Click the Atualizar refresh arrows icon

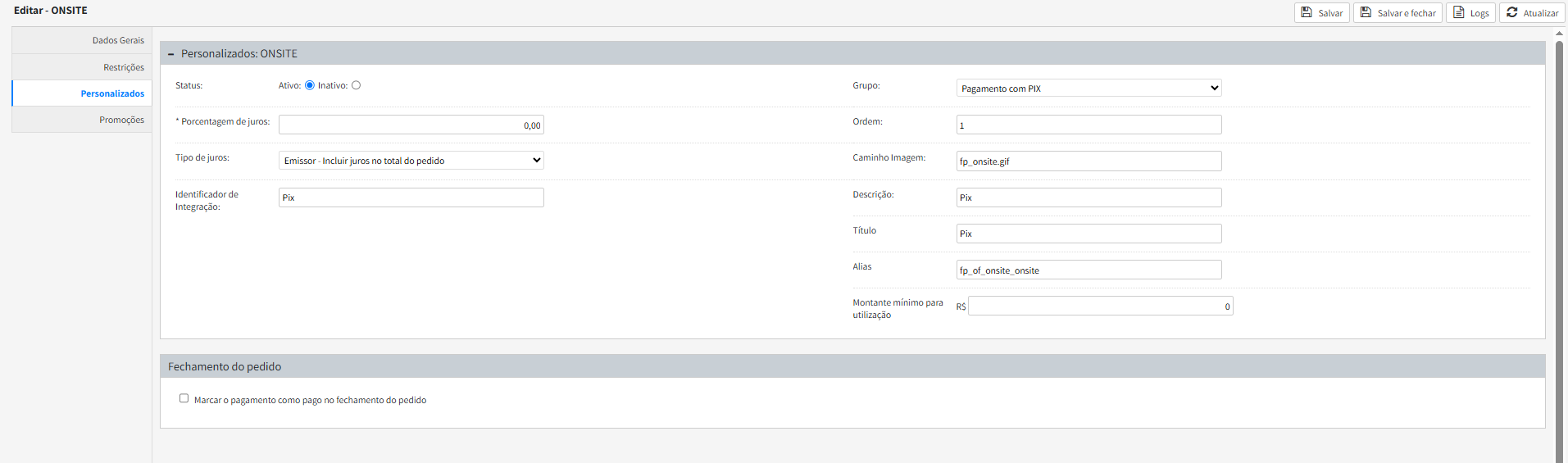(x=1511, y=12)
